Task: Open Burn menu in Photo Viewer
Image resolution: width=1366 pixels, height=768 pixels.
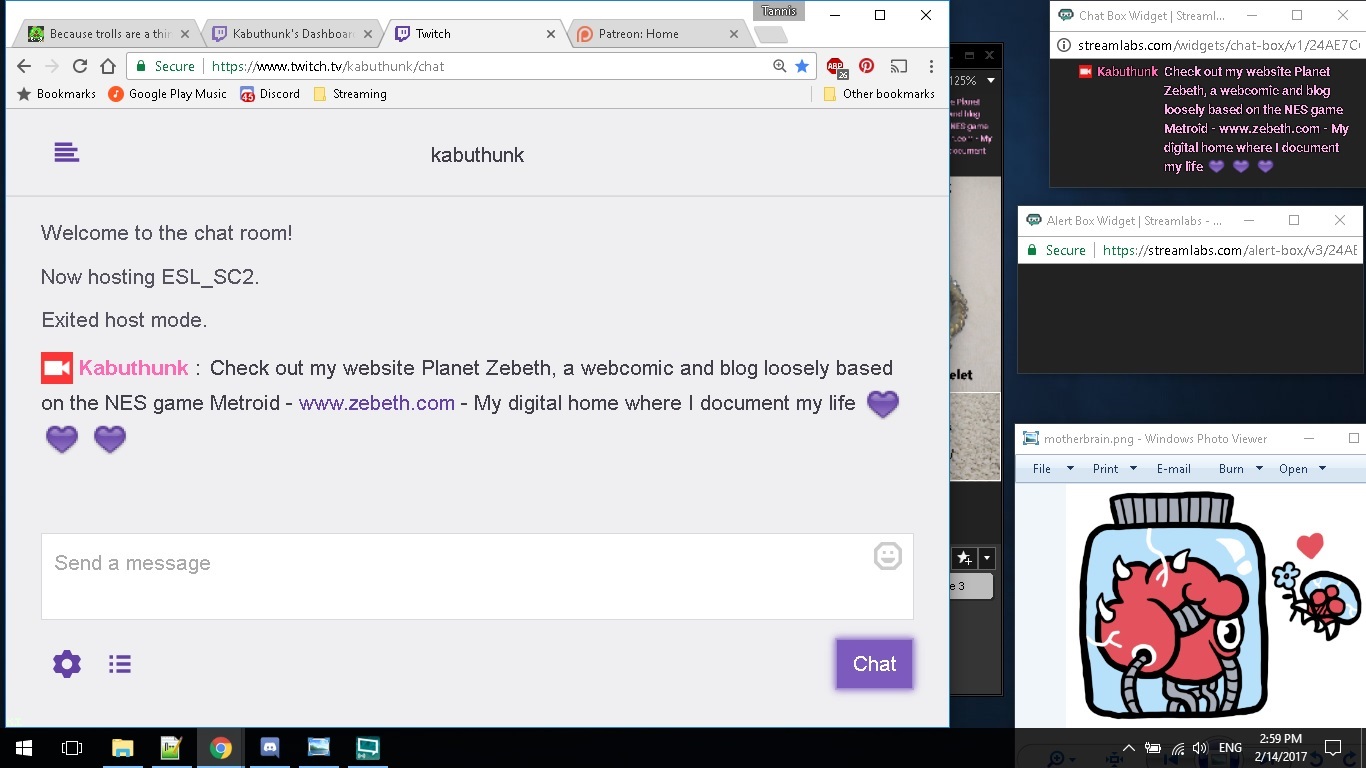Action: (1241, 468)
